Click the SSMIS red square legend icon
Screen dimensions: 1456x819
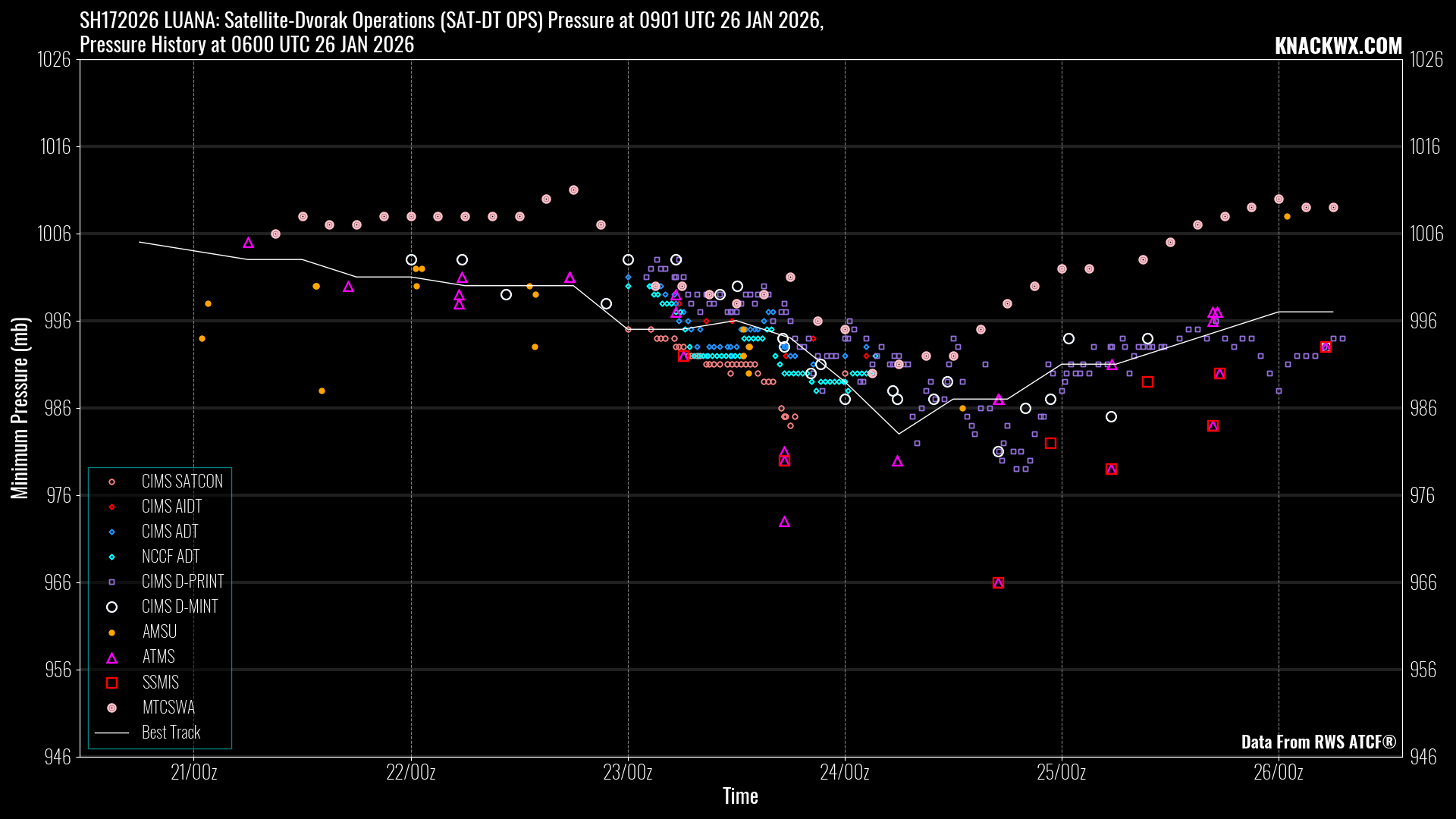tap(111, 682)
